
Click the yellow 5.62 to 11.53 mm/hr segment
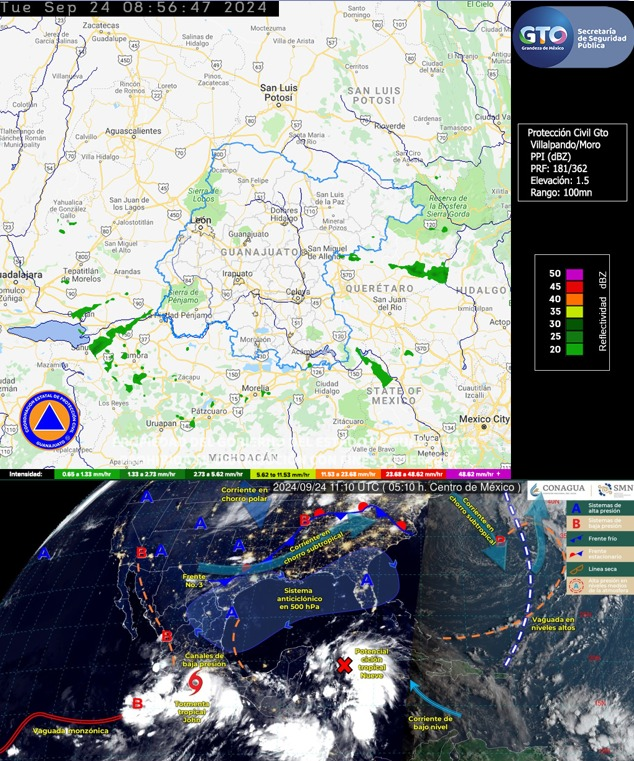tap(283, 474)
